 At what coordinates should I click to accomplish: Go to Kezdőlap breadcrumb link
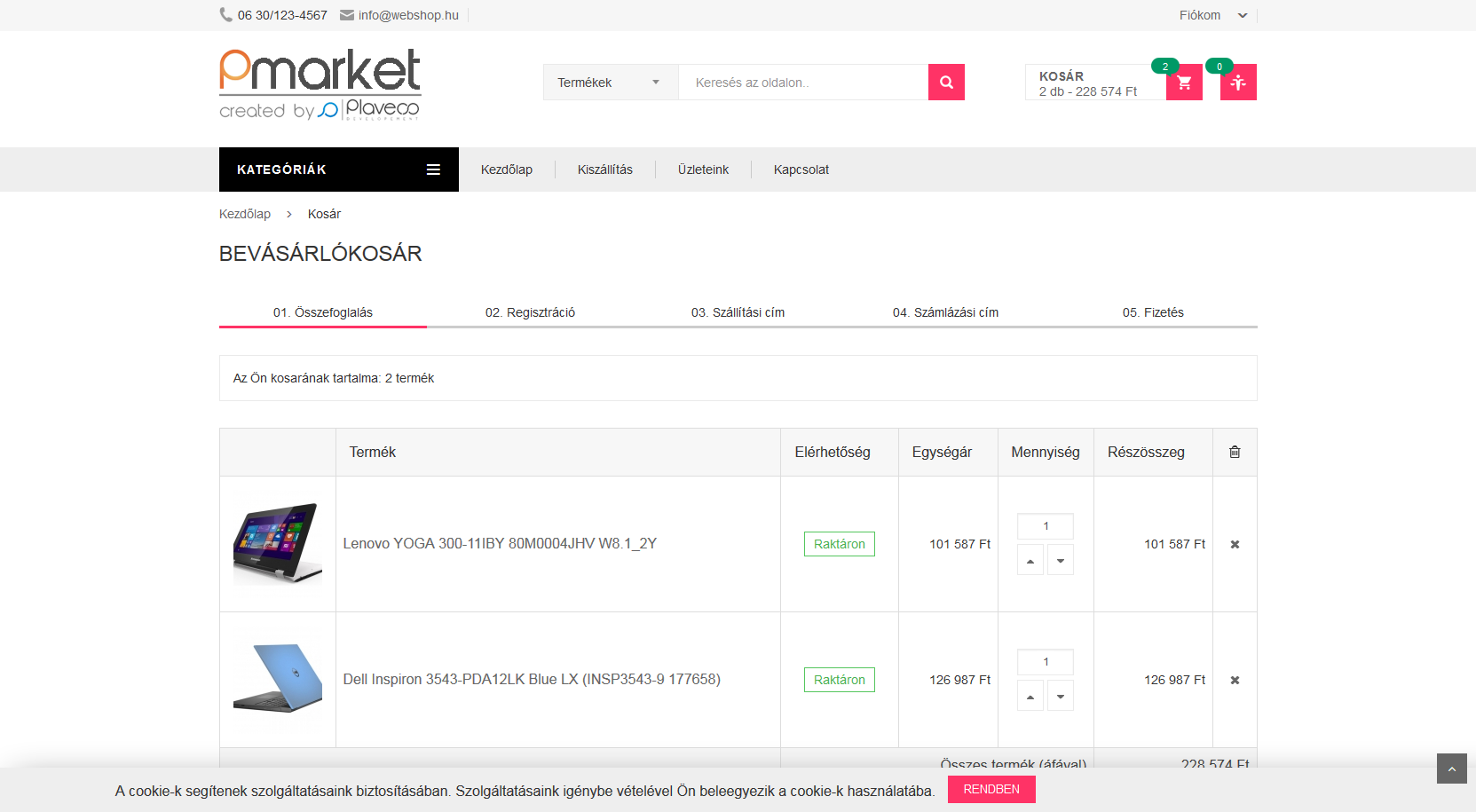245,214
